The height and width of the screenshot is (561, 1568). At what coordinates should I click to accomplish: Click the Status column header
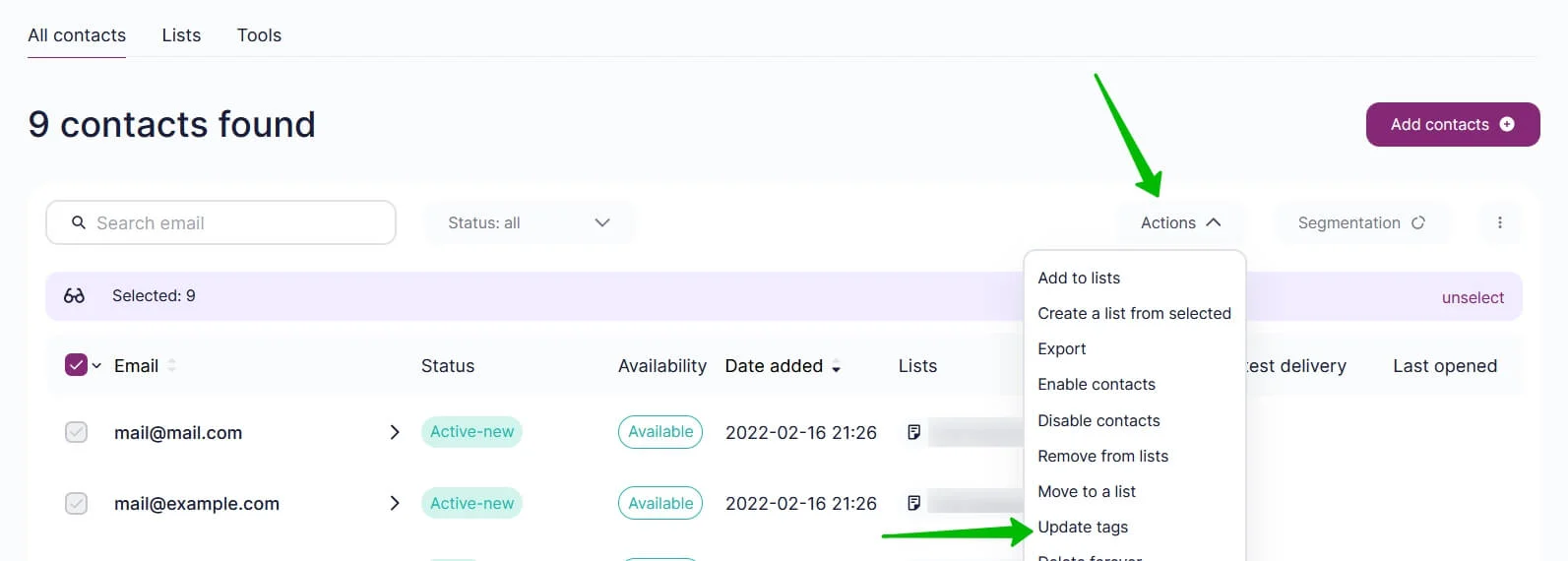click(448, 365)
